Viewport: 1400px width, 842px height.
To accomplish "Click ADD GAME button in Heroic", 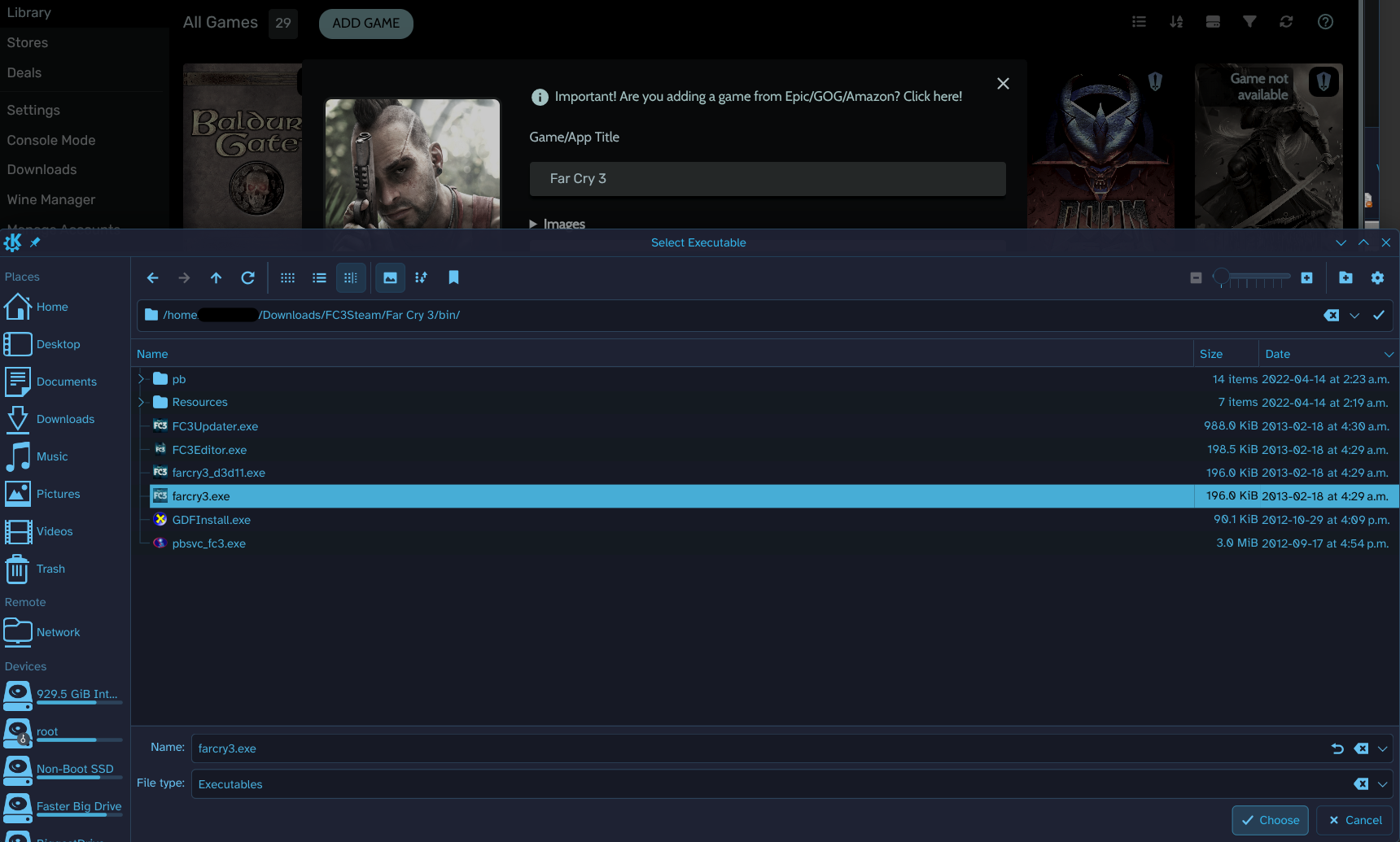I will pyautogui.click(x=366, y=24).
